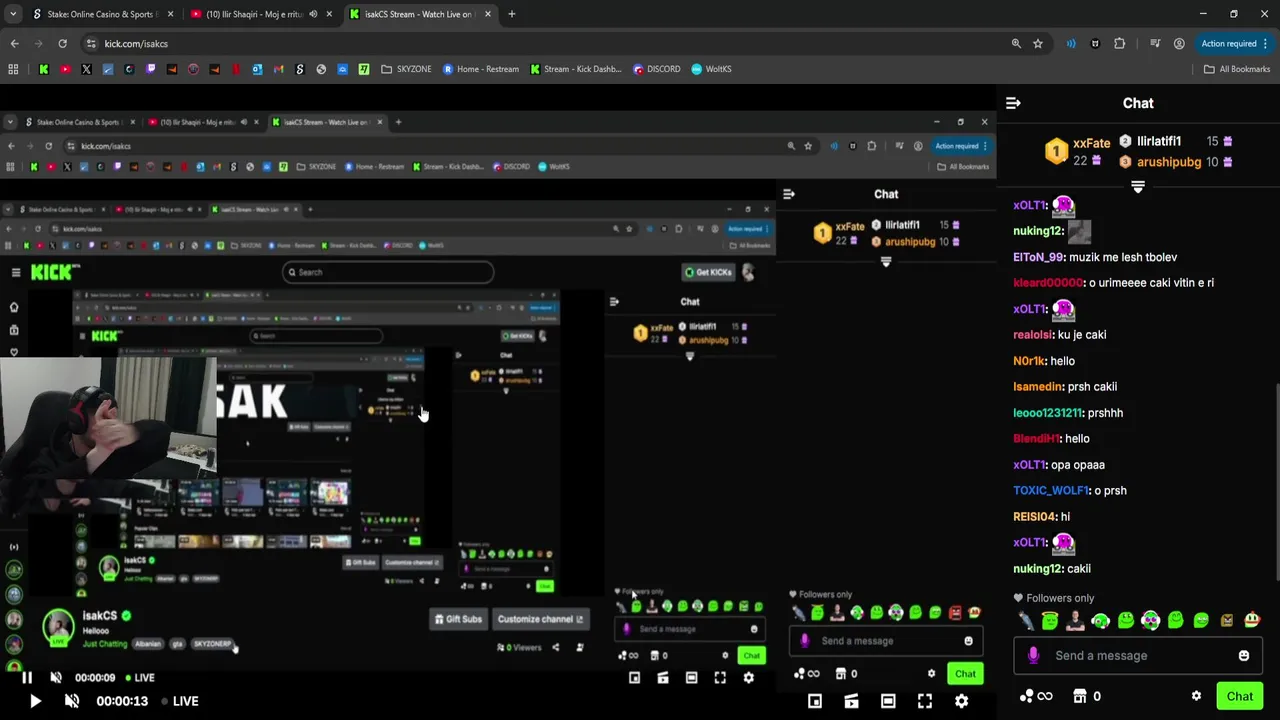
Task: Open the DISCORD bookmark
Action: pos(656,69)
